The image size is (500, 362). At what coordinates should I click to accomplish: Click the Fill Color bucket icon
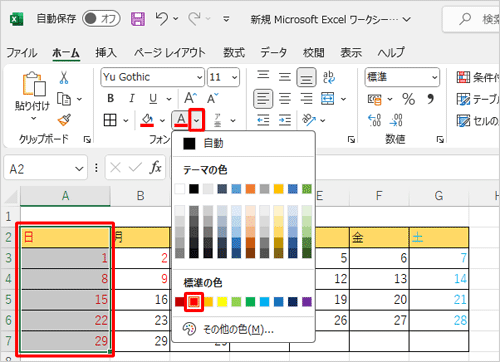point(147,120)
